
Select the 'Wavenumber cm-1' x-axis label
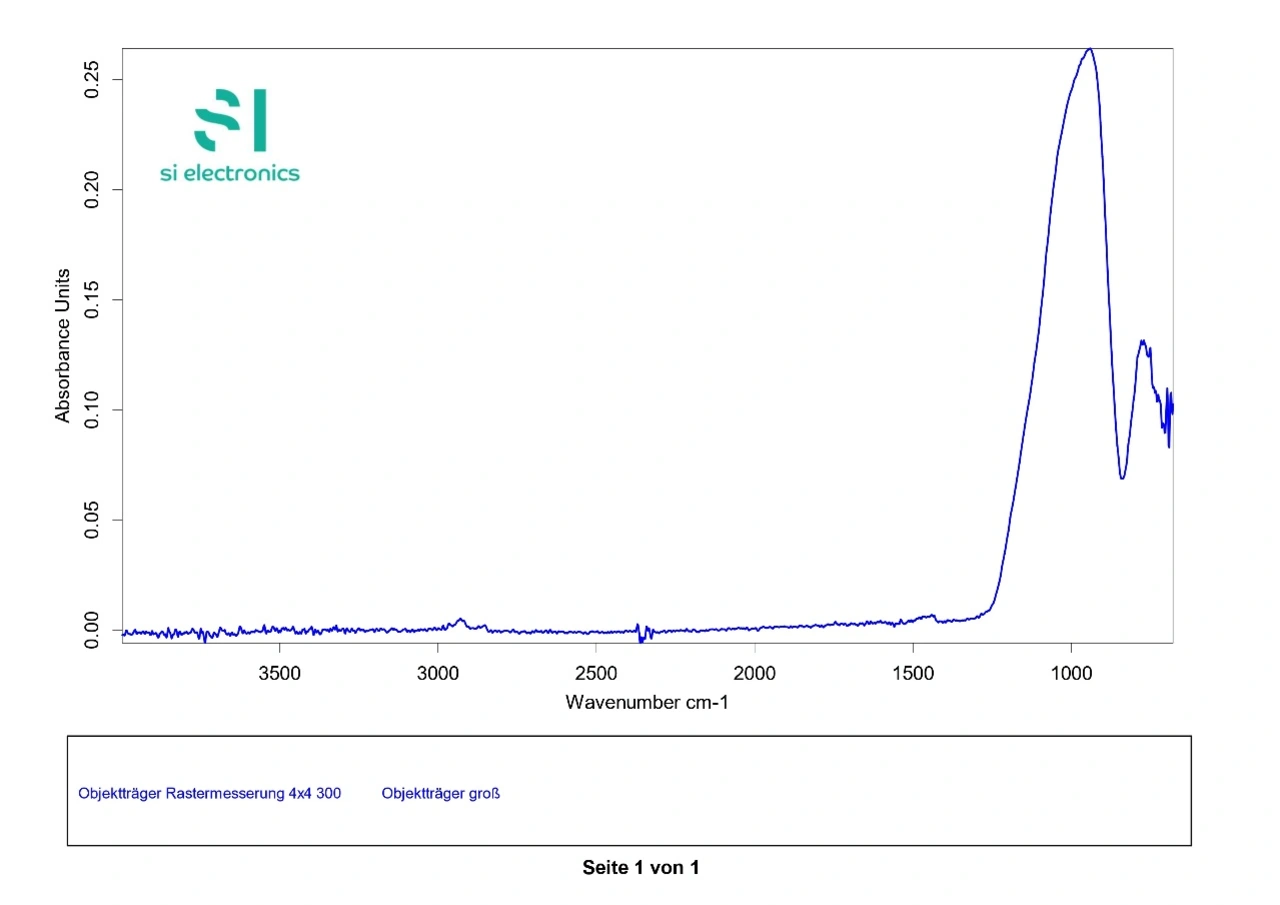pos(647,702)
